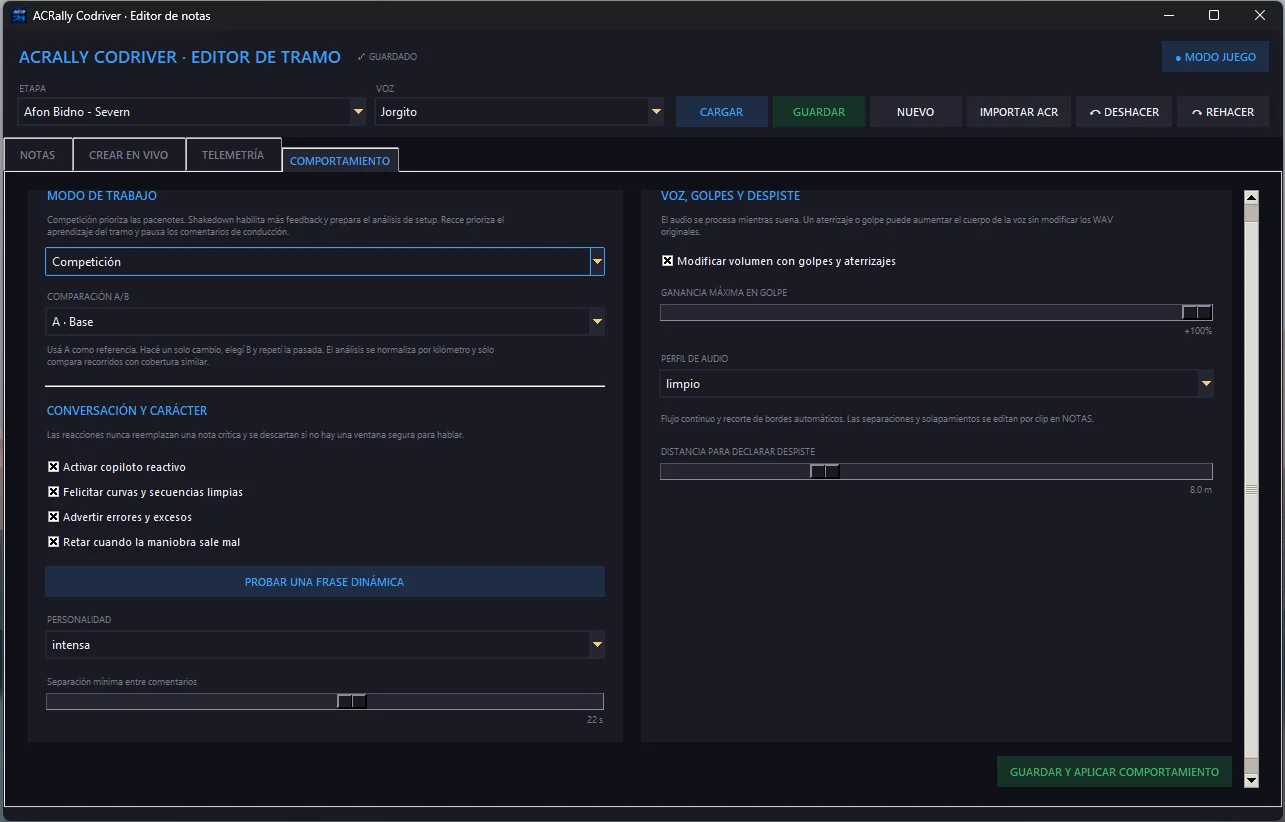Click the '+100%' gain value
The height and width of the screenshot is (822, 1285).
point(1198,331)
